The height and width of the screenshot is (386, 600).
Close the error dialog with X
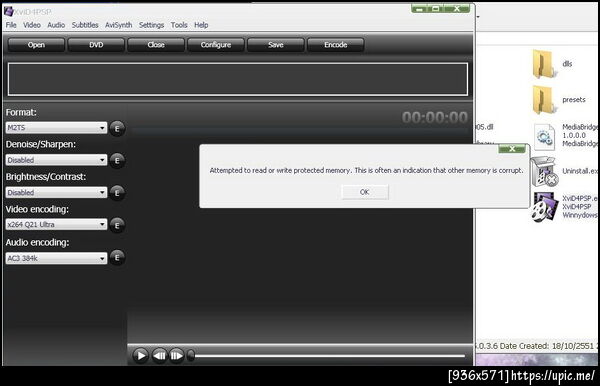point(512,149)
